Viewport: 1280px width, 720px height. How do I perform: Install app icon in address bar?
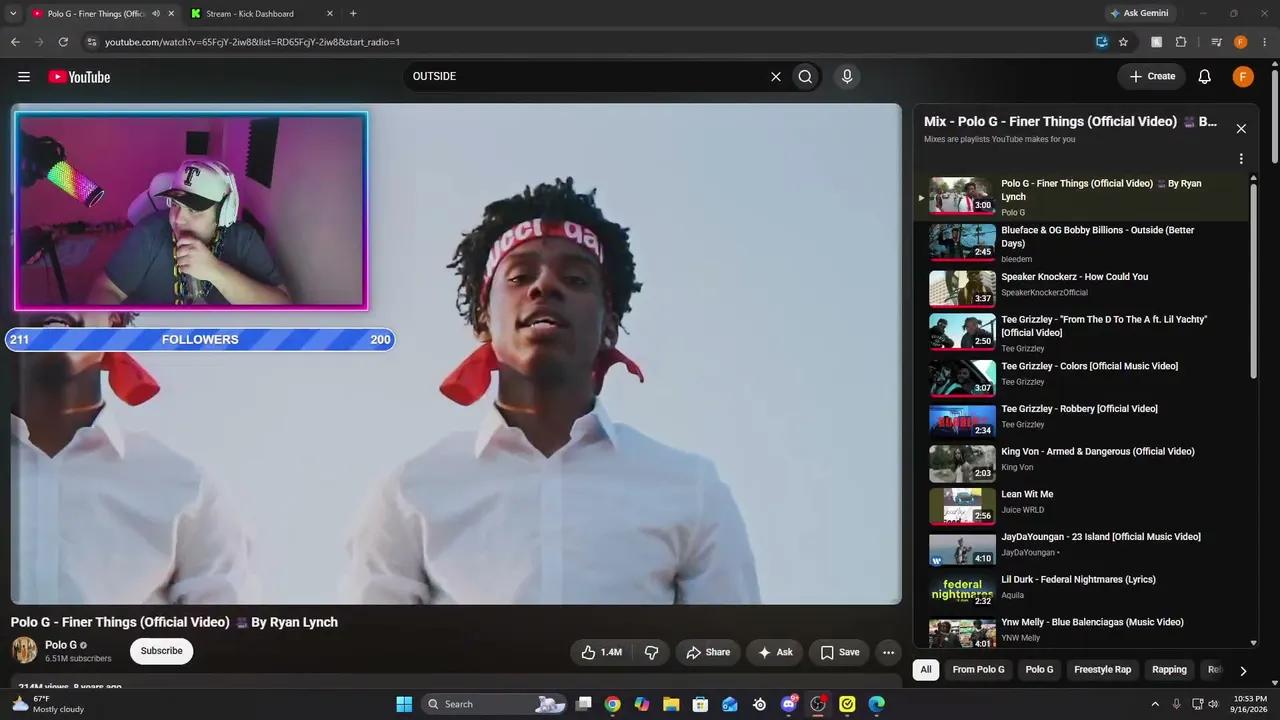click(x=1101, y=42)
